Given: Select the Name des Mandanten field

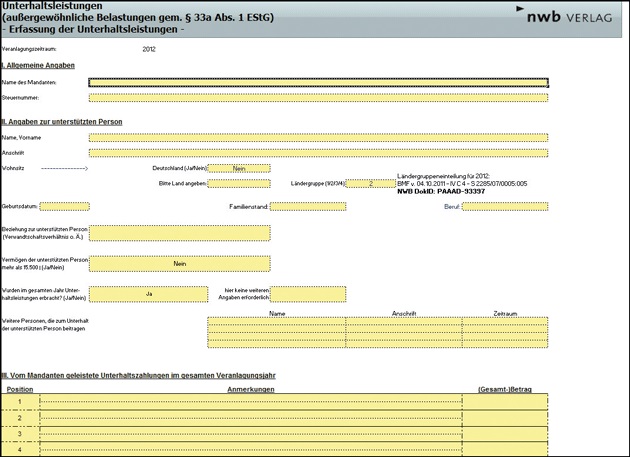Looking at the screenshot, I should [x=318, y=82].
